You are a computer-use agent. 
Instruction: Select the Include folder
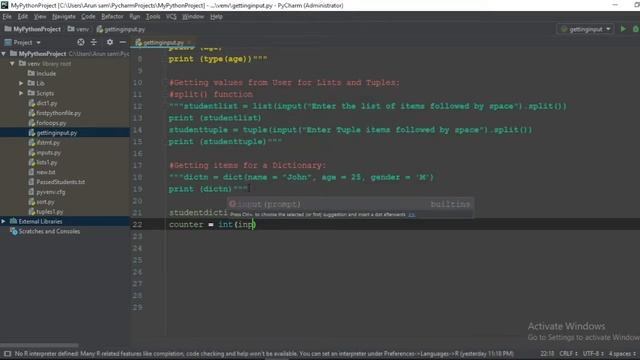[42, 73]
